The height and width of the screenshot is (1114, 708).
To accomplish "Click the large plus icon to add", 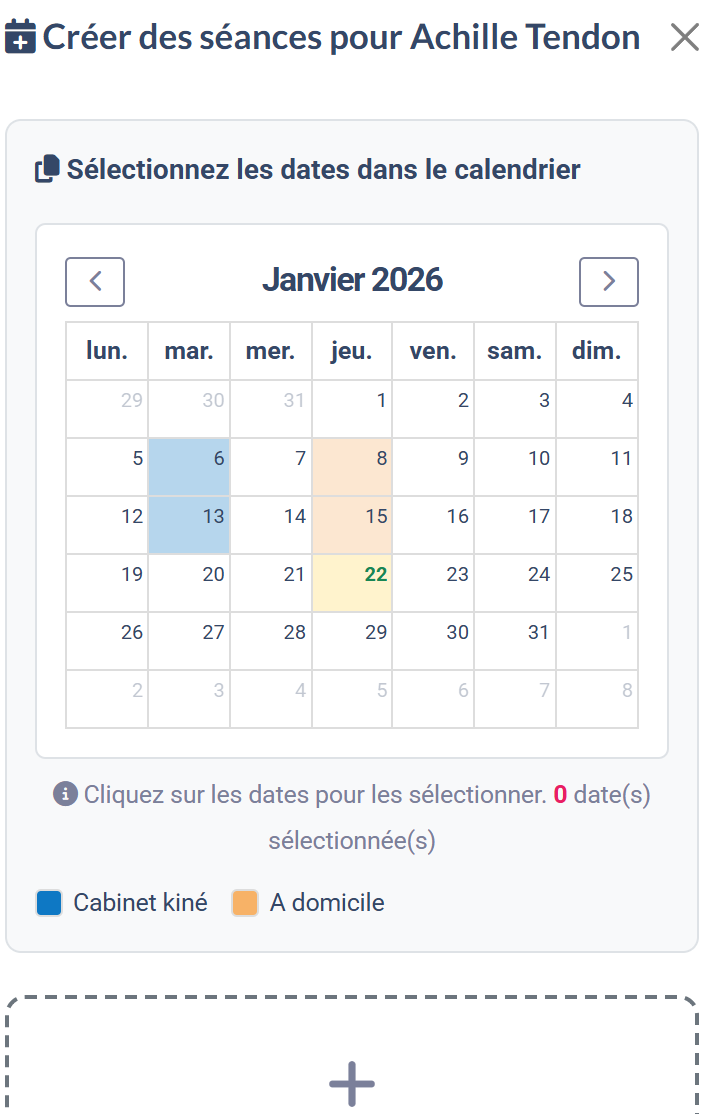I will [352, 1084].
